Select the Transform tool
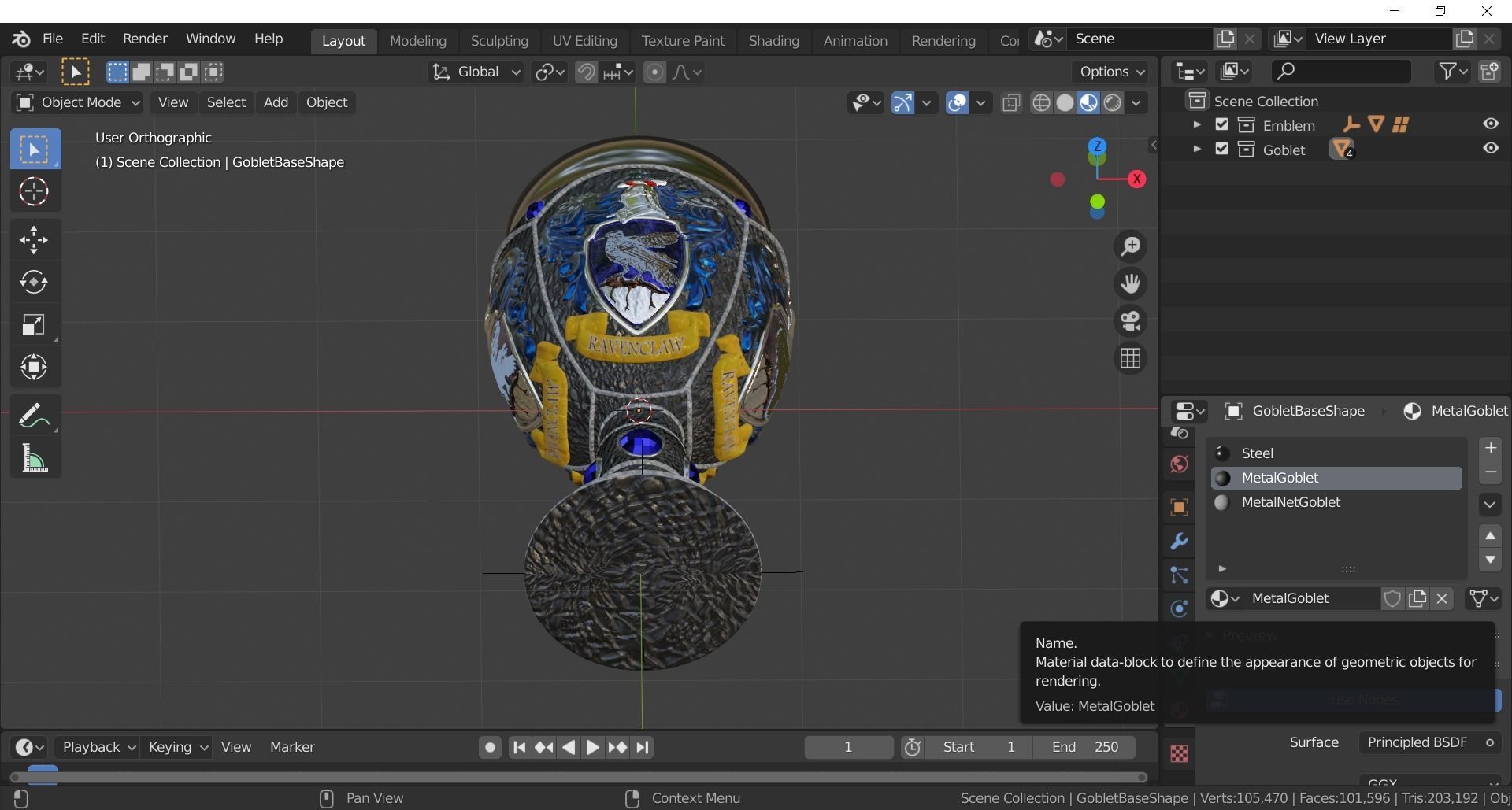 [x=35, y=367]
